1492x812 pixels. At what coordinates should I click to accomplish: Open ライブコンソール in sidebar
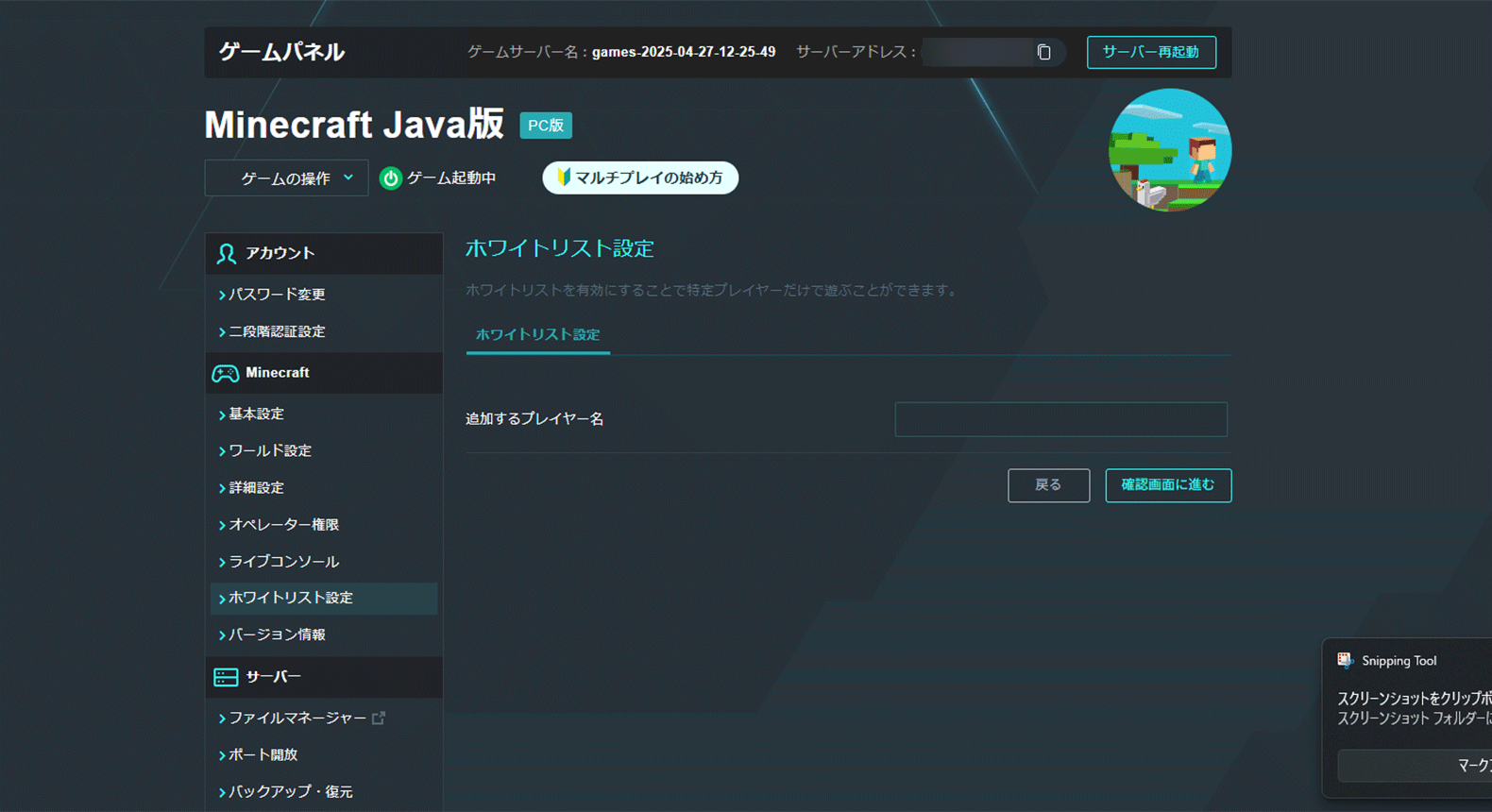[283, 561]
